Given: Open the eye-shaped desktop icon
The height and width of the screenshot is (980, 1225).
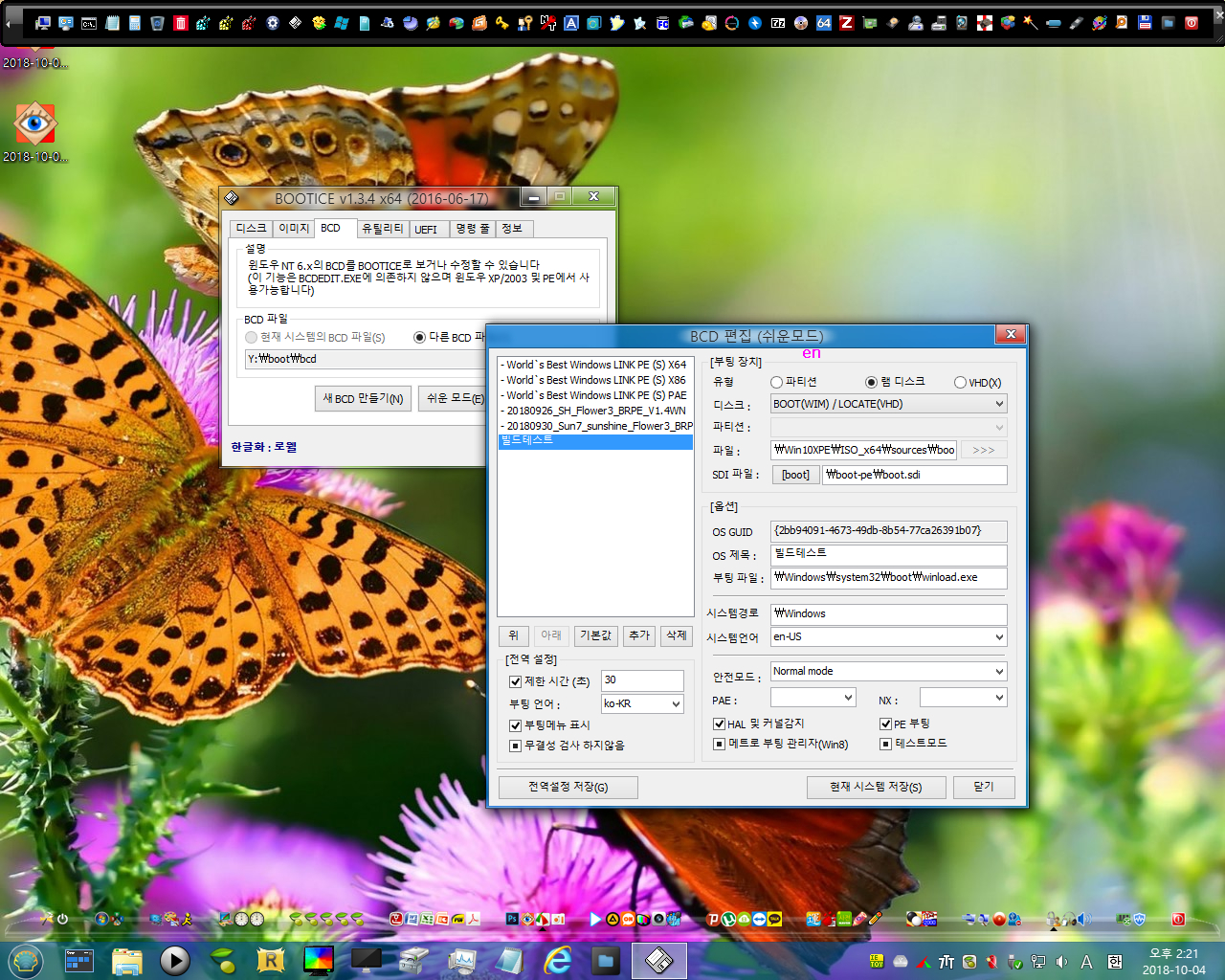Looking at the screenshot, I should click(34, 124).
